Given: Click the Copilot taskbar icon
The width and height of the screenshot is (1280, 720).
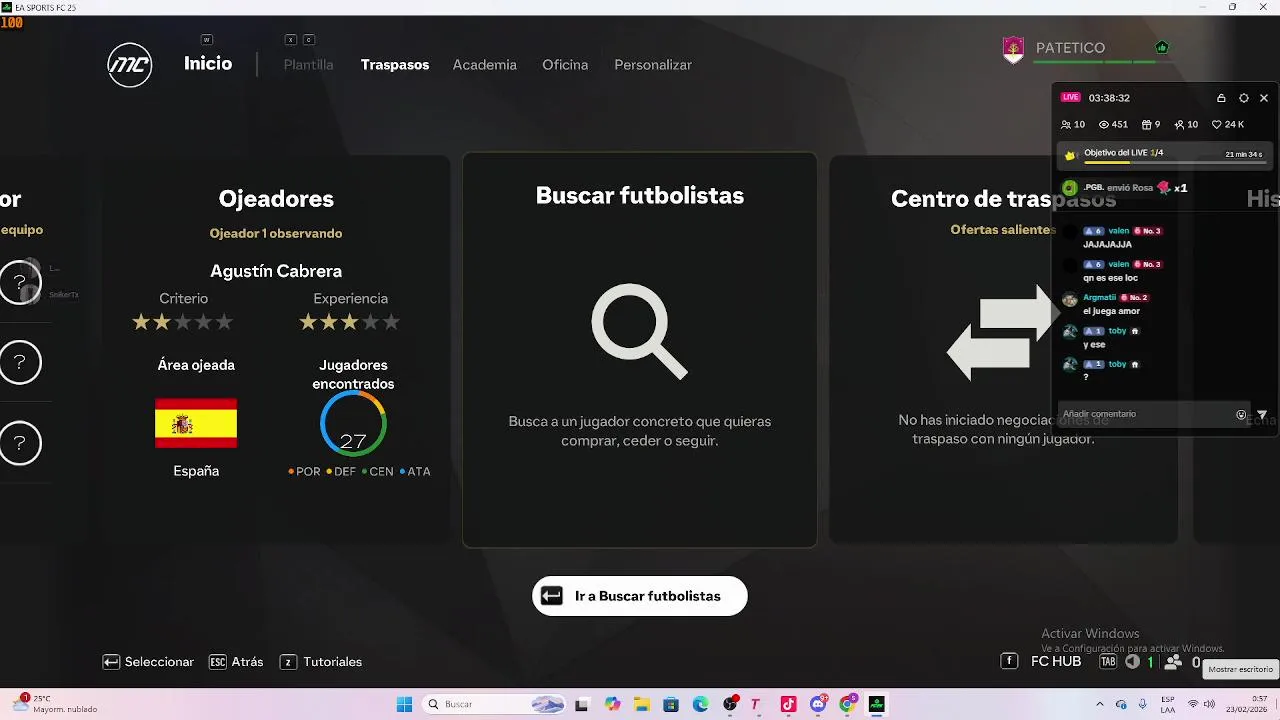Looking at the screenshot, I should pyautogui.click(x=612, y=704).
